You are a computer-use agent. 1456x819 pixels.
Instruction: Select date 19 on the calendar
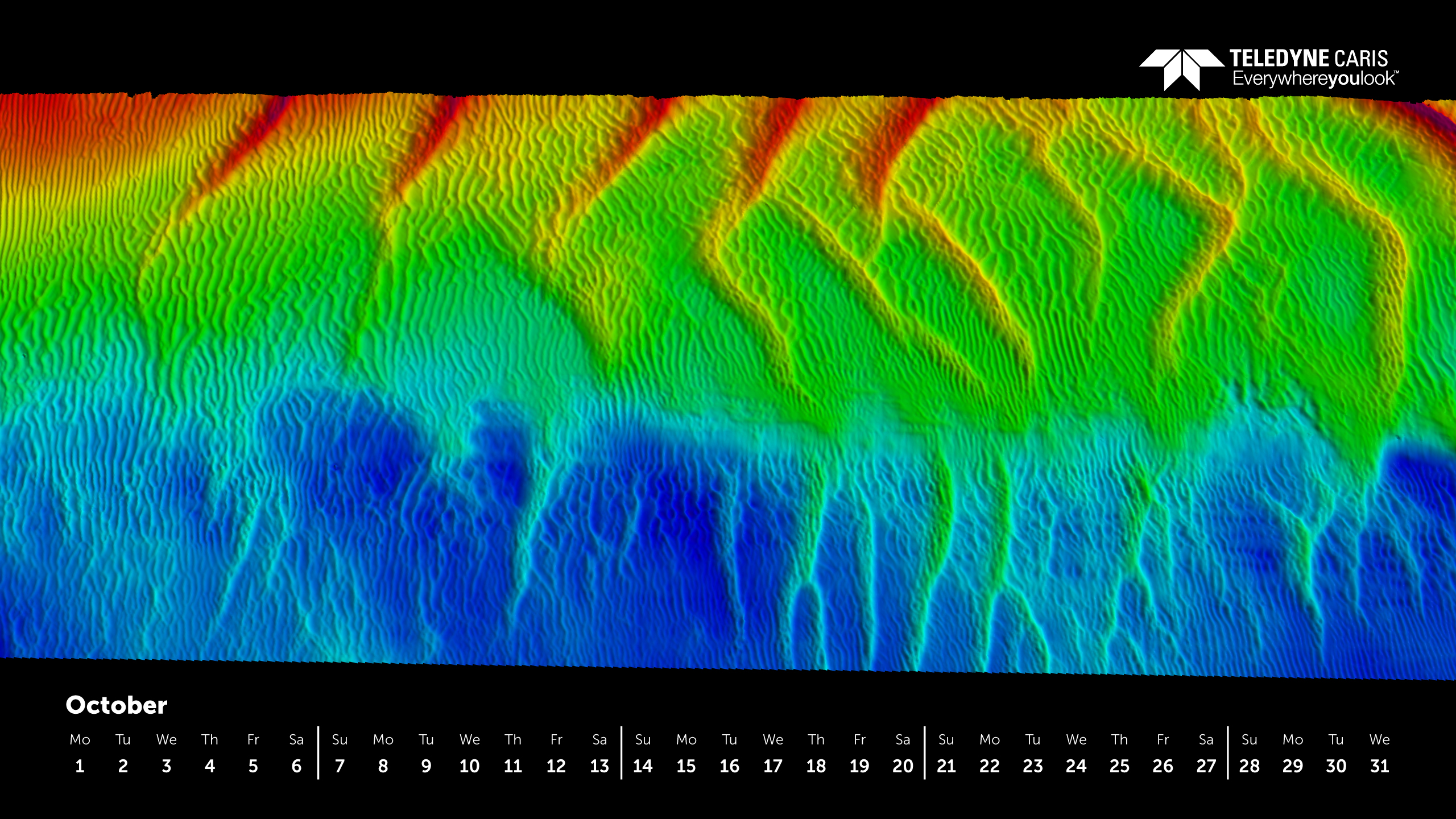click(859, 766)
